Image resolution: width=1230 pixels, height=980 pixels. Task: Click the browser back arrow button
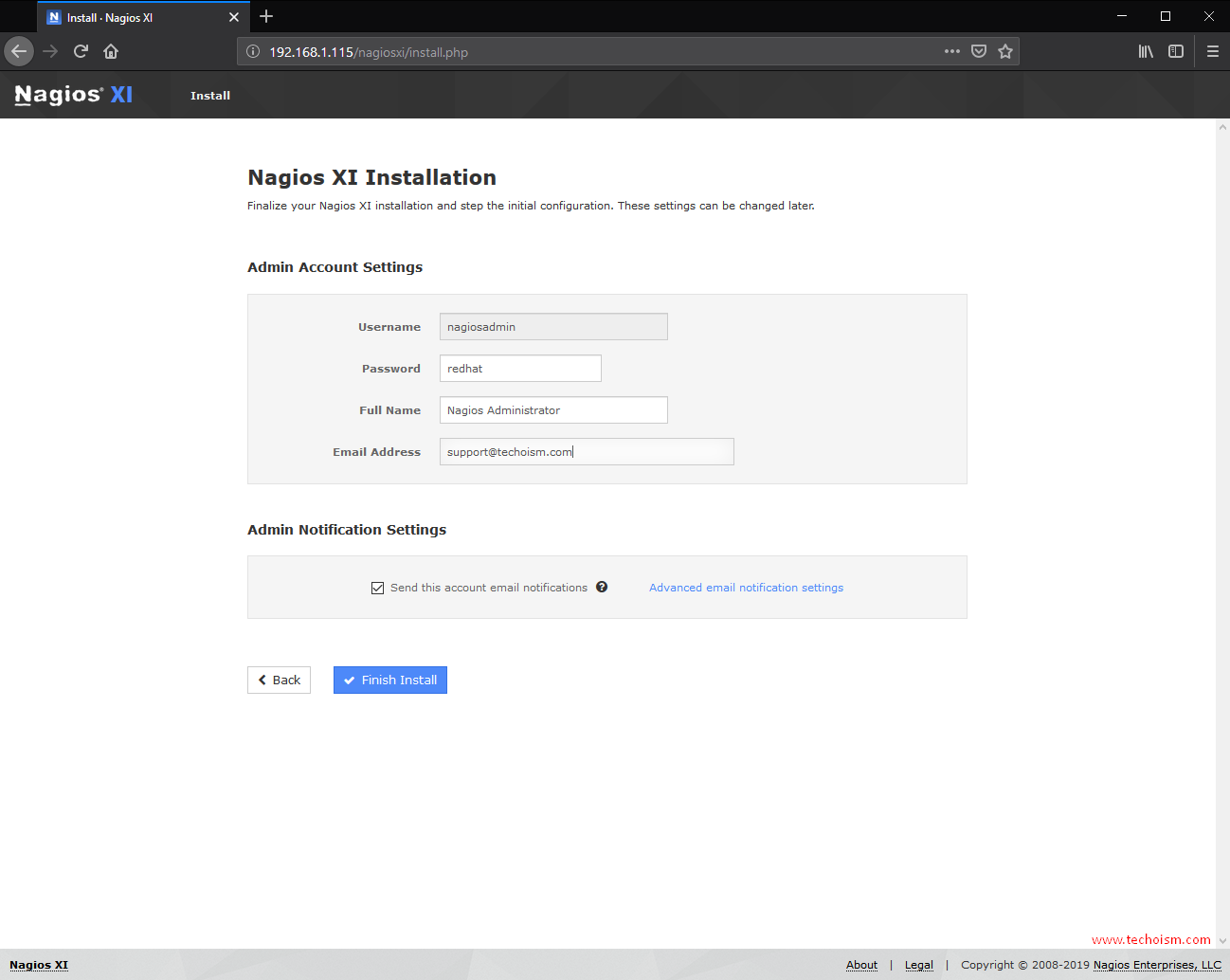(19, 51)
